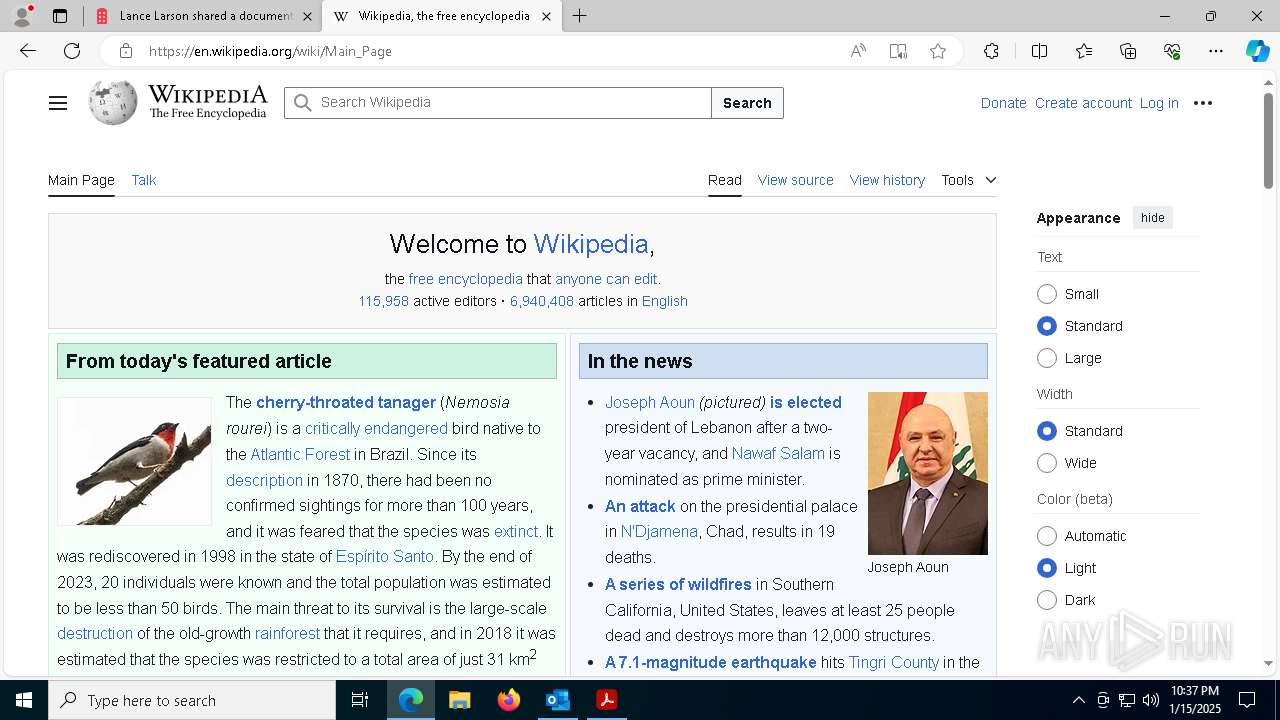This screenshot has height=720, width=1280.
Task: Open Wikipedia personal tools ellipsis menu
Action: click(x=1203, y=103)
